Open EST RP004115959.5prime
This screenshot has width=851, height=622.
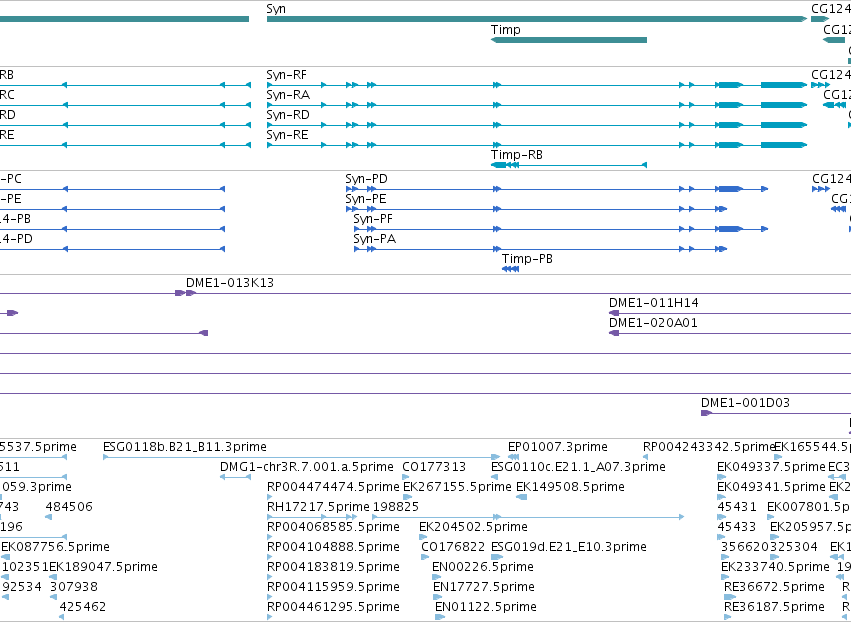(x=333, y=587)
